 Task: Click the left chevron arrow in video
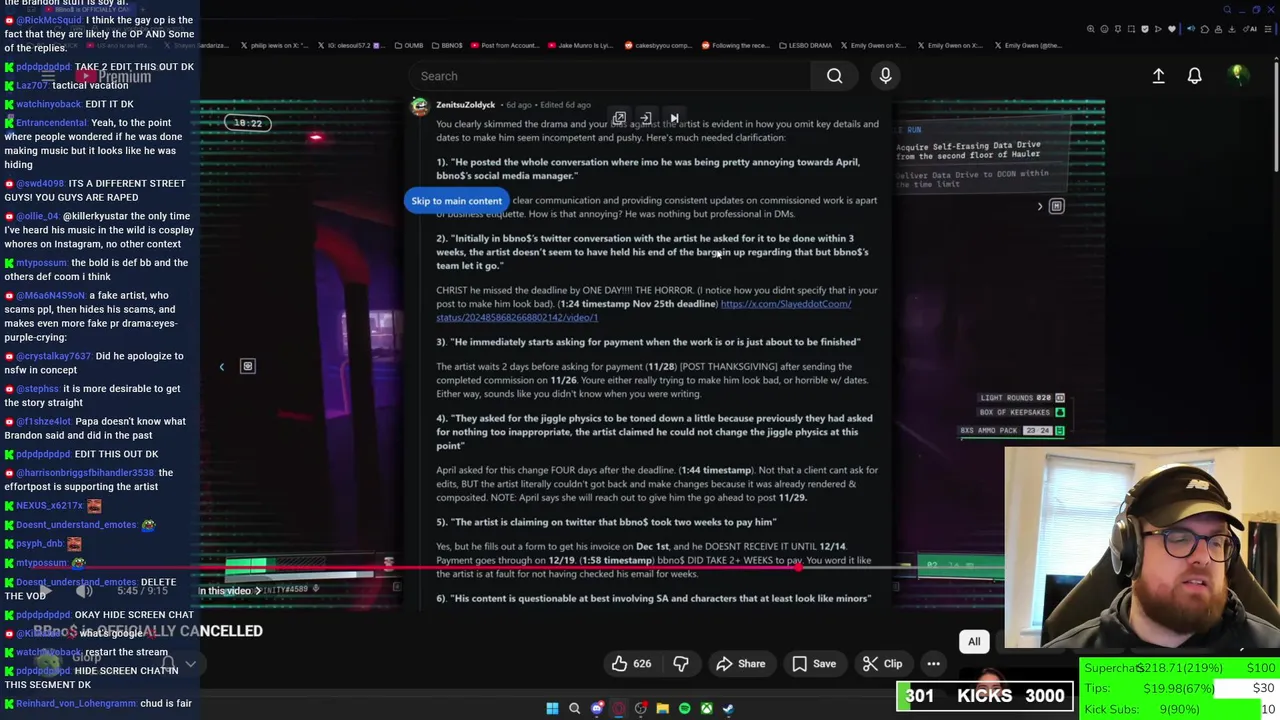click(222, 367)
